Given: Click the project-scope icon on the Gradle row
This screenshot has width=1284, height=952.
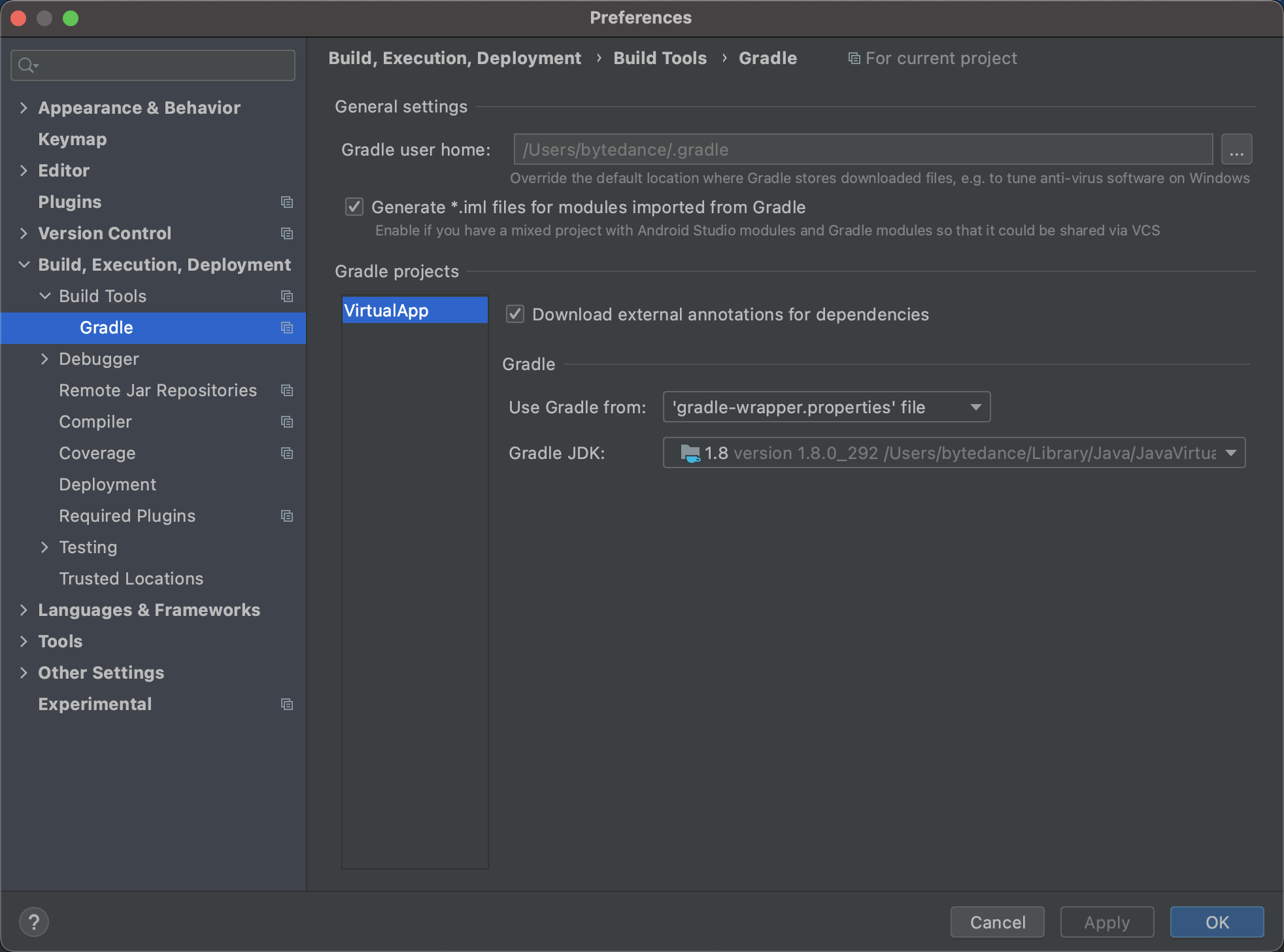Looking at the screenshot, I should coord(286,328).
